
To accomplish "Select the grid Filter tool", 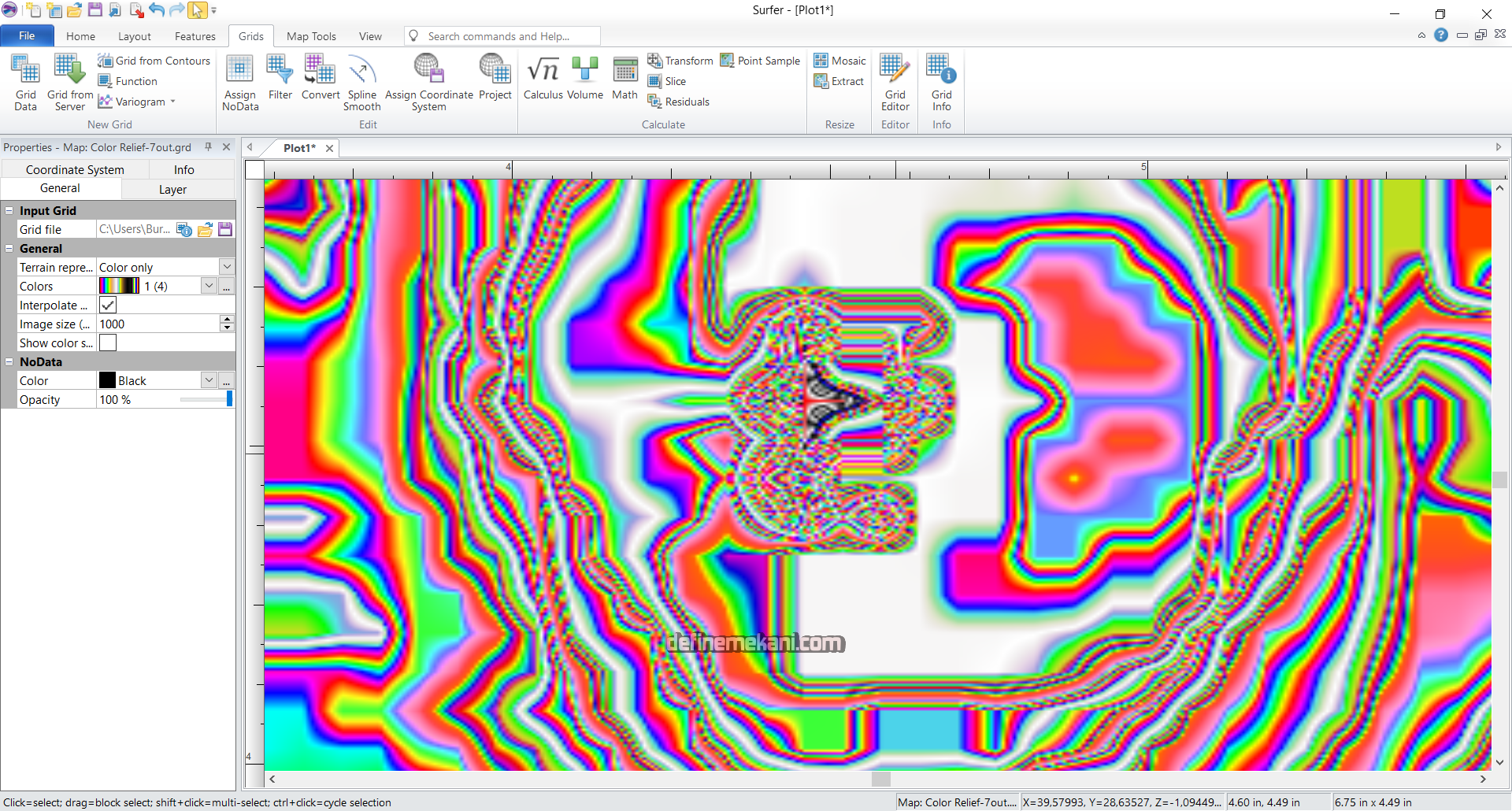I will (280, 79).
